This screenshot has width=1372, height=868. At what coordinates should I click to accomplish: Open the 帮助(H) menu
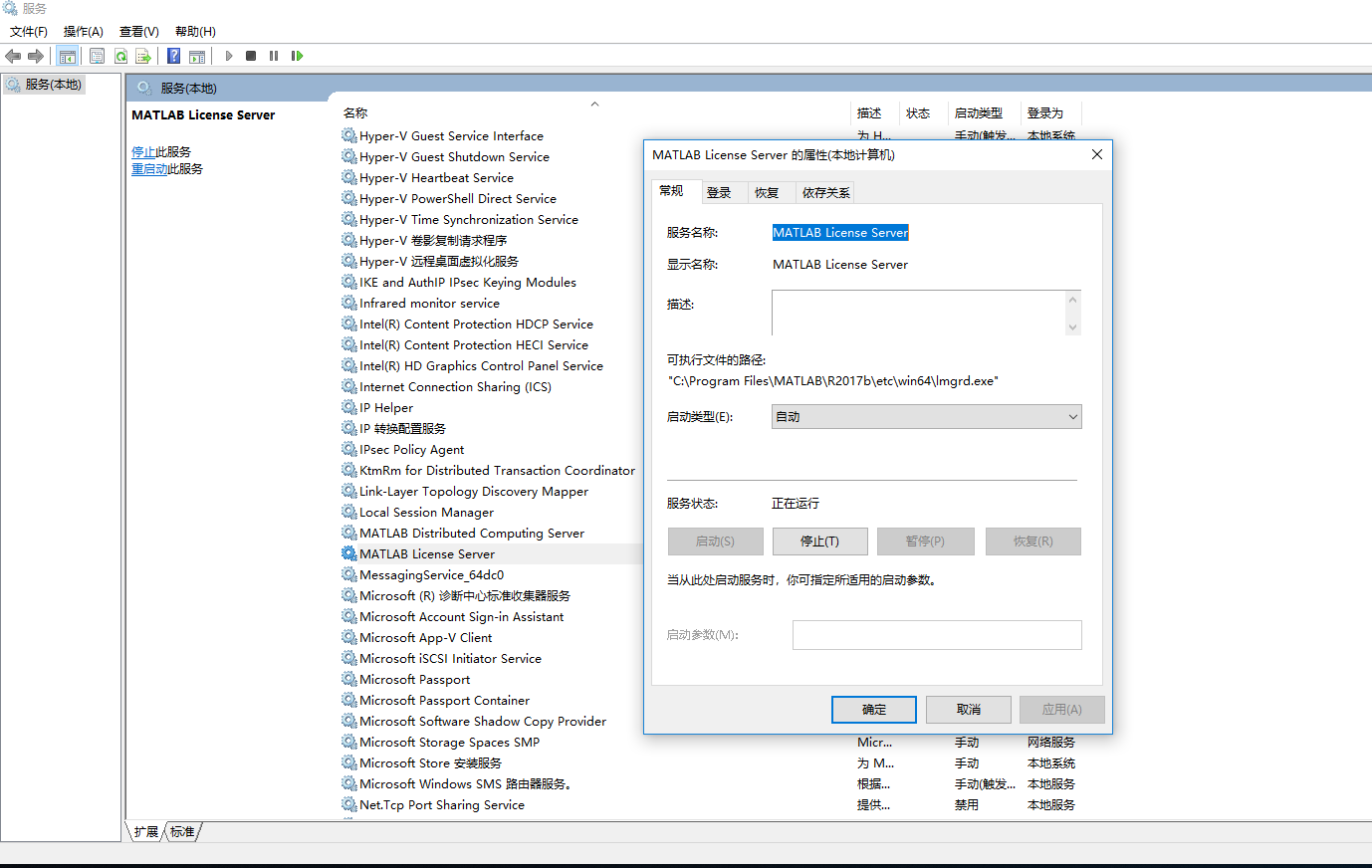(195, 32)
